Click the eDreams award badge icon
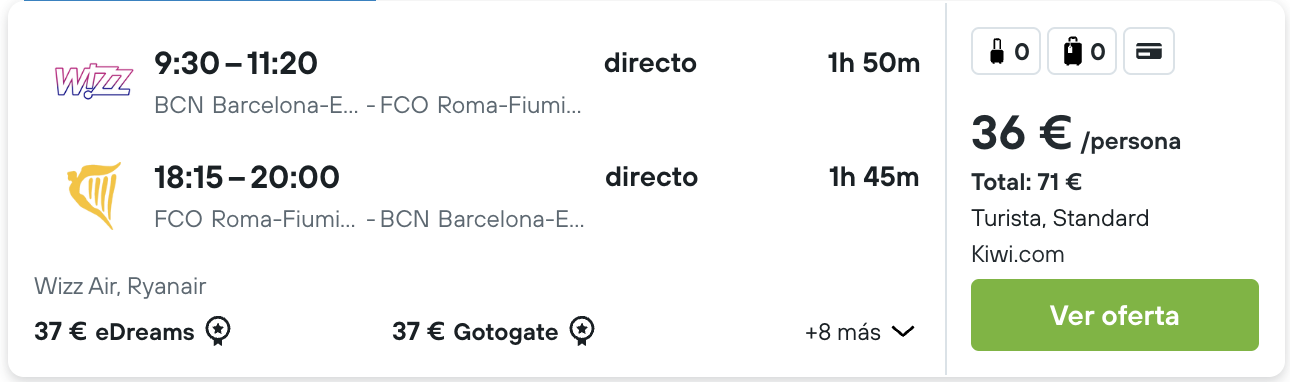The height and width of the screenshot is (382, 1290). tap(219, 331)
